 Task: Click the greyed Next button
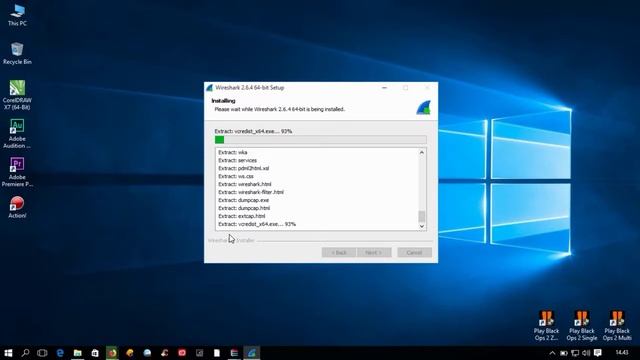pos(374,253)
